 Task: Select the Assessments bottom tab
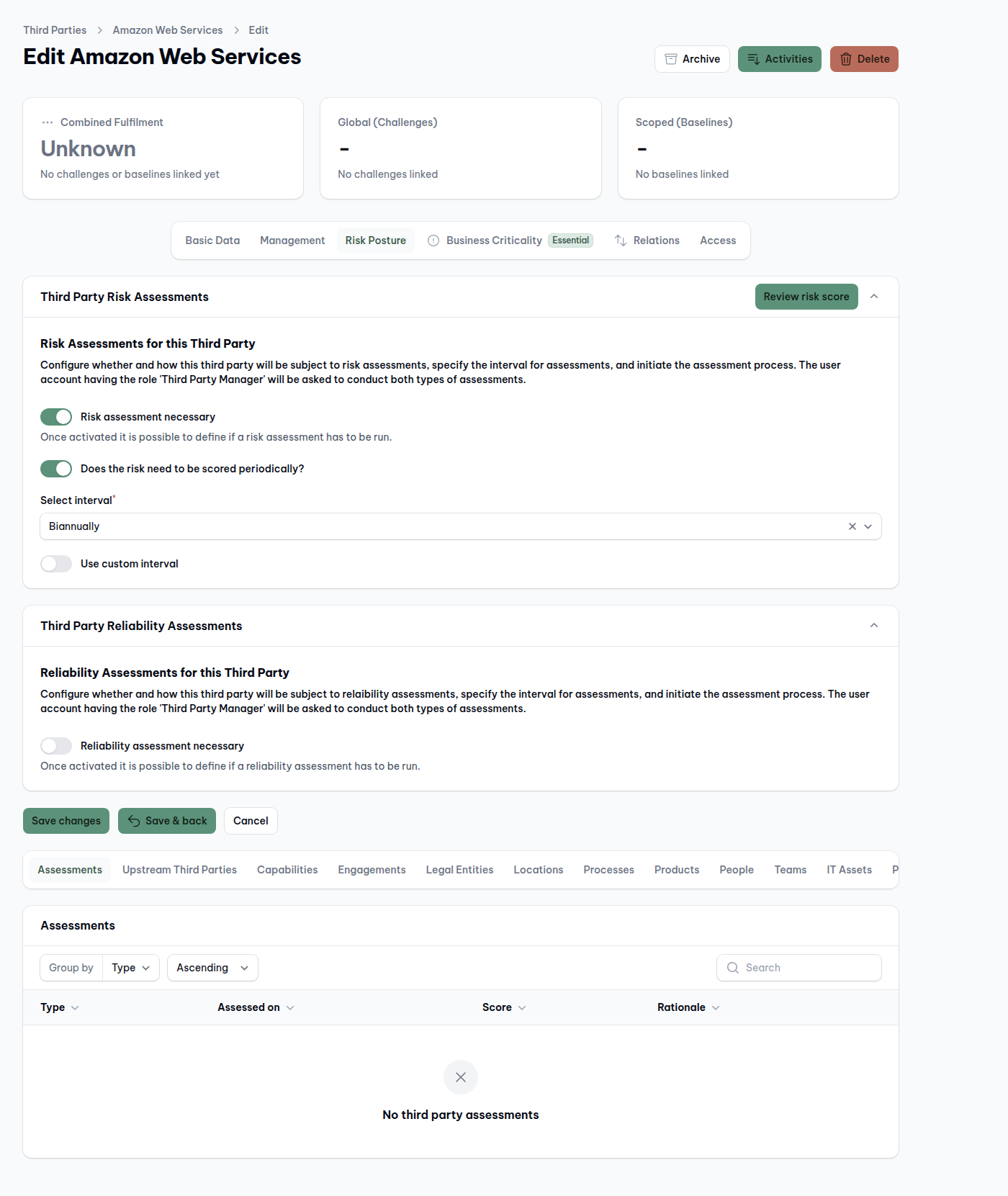[70, 870]
